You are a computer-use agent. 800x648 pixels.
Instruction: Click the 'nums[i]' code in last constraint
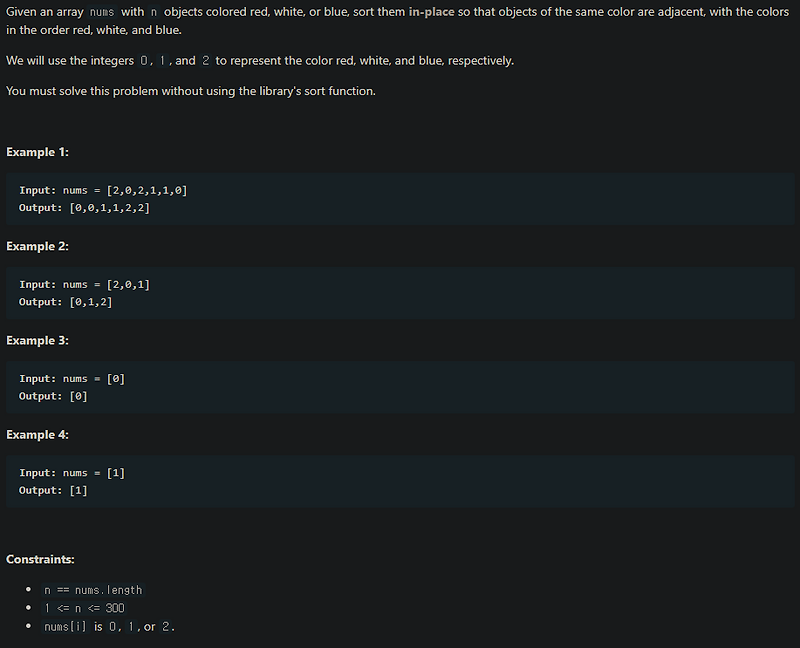pyautogui.click(x=65, y=627)
